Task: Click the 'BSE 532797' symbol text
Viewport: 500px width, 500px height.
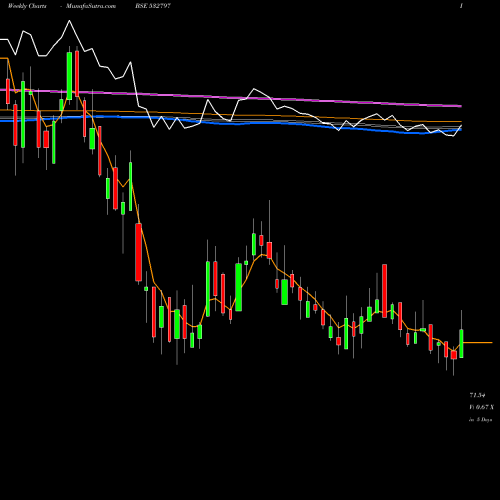Action: tap(153, 6)
